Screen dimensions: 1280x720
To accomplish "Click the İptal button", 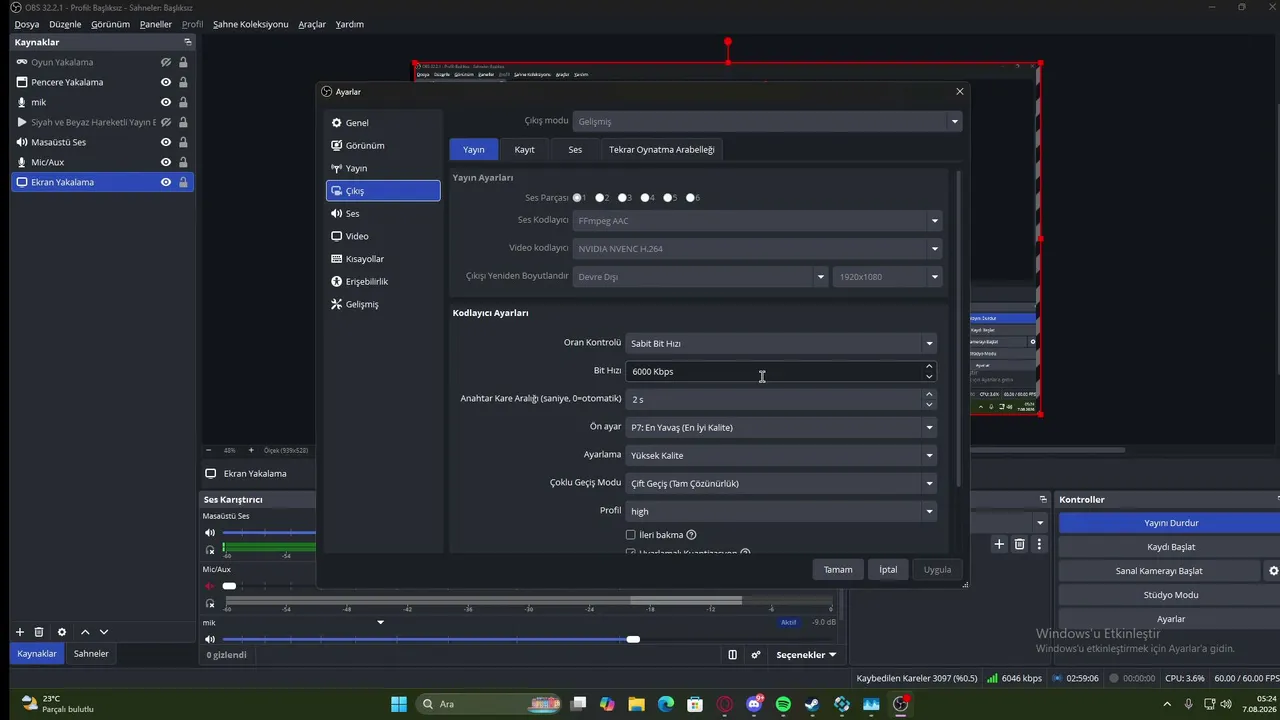I will point(888,570).
